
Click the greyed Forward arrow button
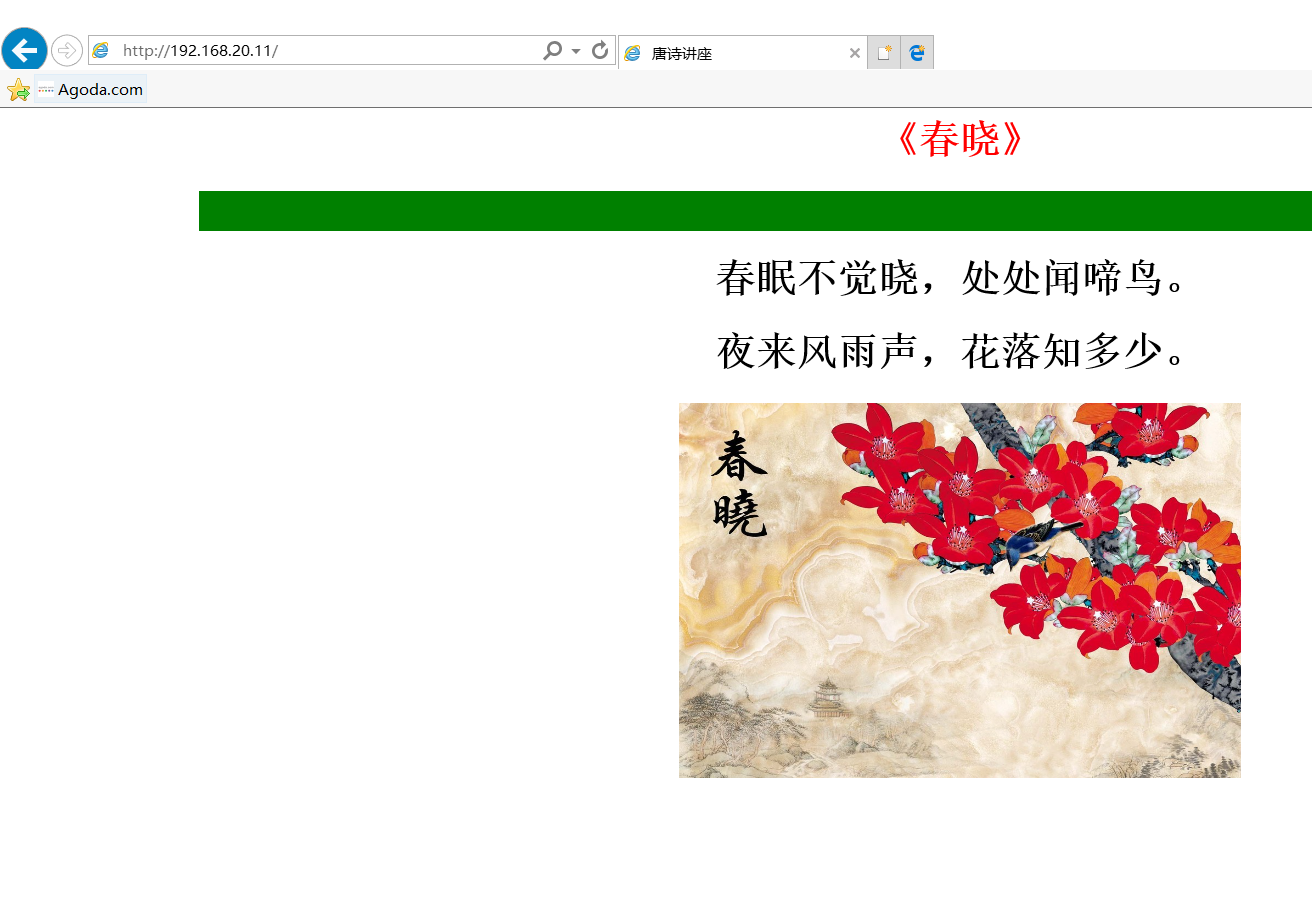67,50
